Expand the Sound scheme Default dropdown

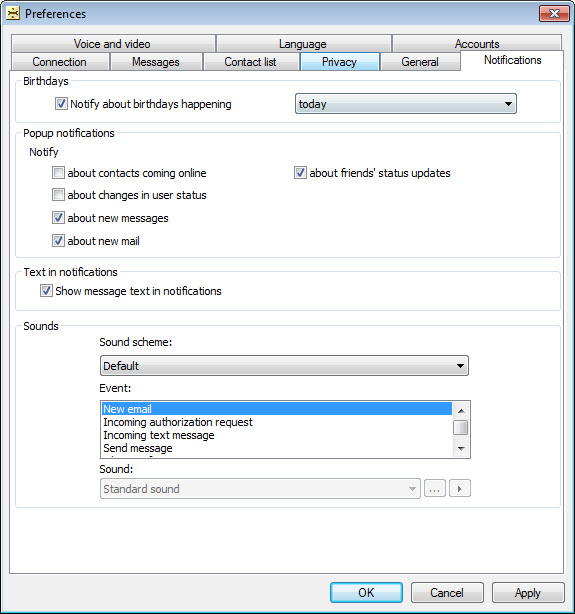(284, 366)
